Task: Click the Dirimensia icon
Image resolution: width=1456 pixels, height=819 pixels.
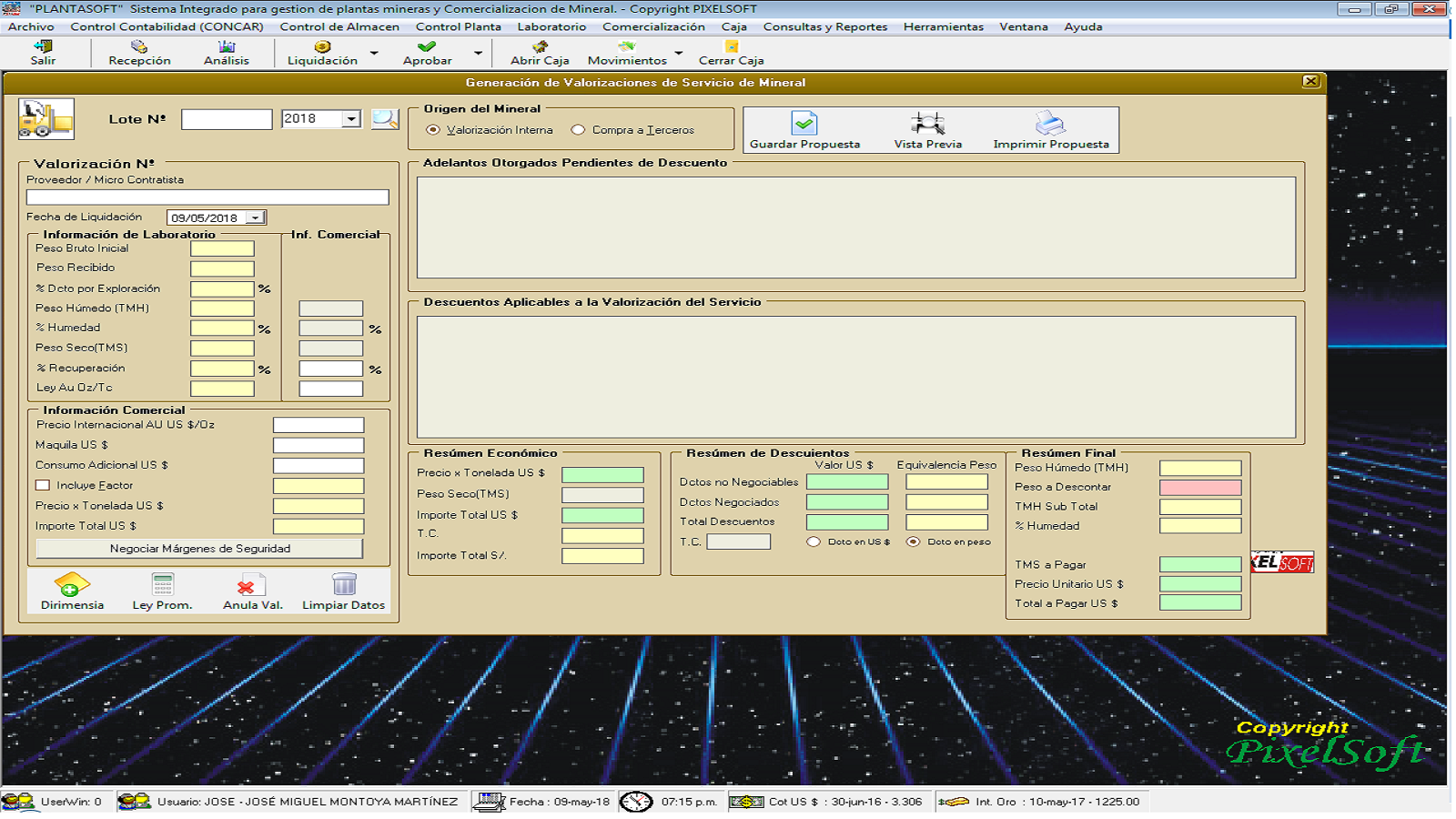Action: [72, 584]
